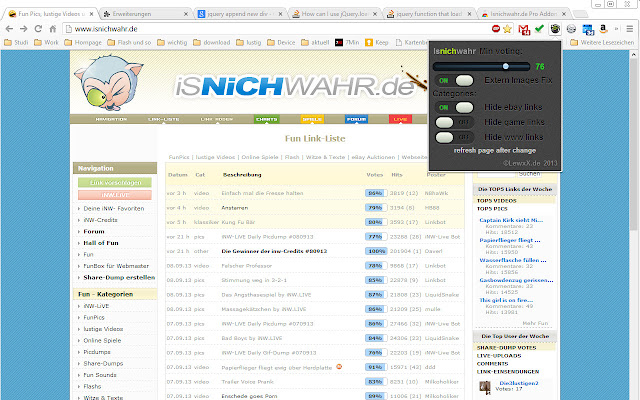Image resolution: width=640 pixels, height=400 pixels.
Task: Open the wichtig bookmarks folder
Action: 172,42
